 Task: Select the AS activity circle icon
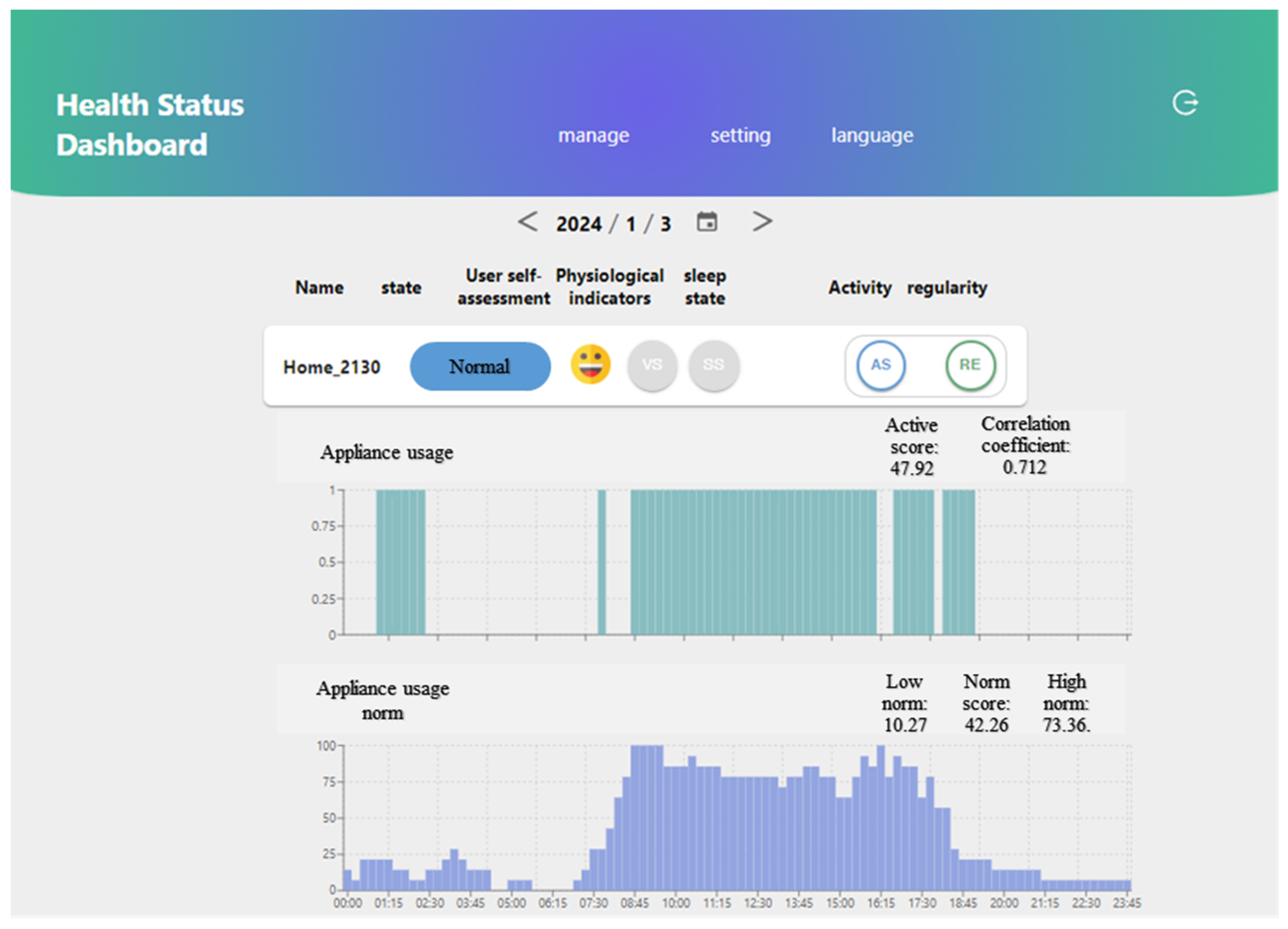pyautogui.click(x=881, y=365)
